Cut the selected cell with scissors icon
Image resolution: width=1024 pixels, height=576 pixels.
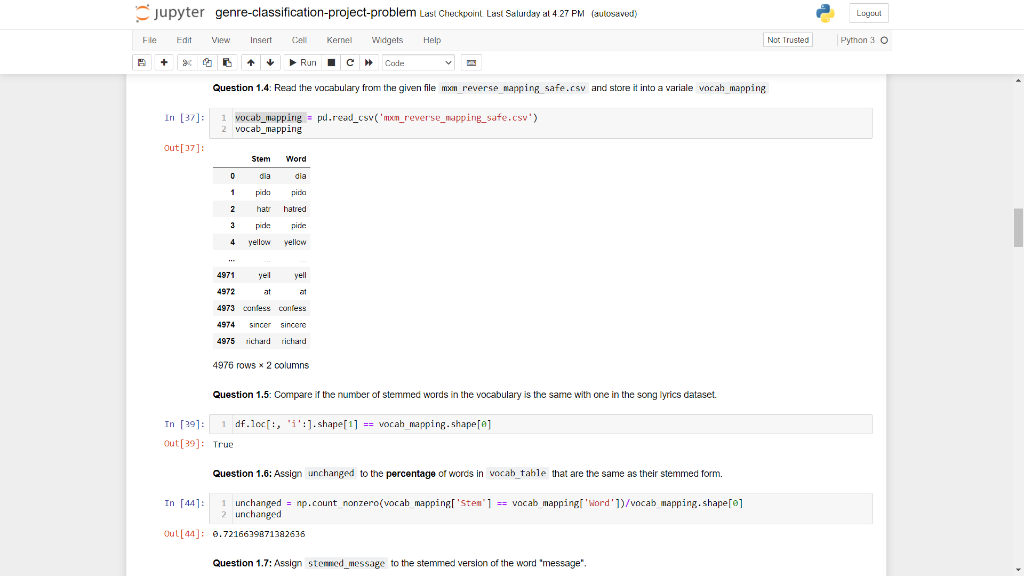click(x=186, y=61)
